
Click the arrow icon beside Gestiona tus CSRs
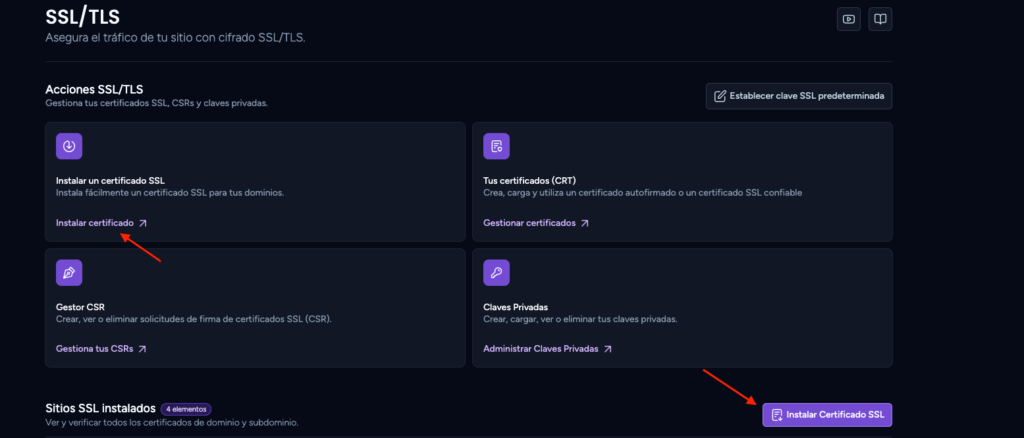point(142,349)
